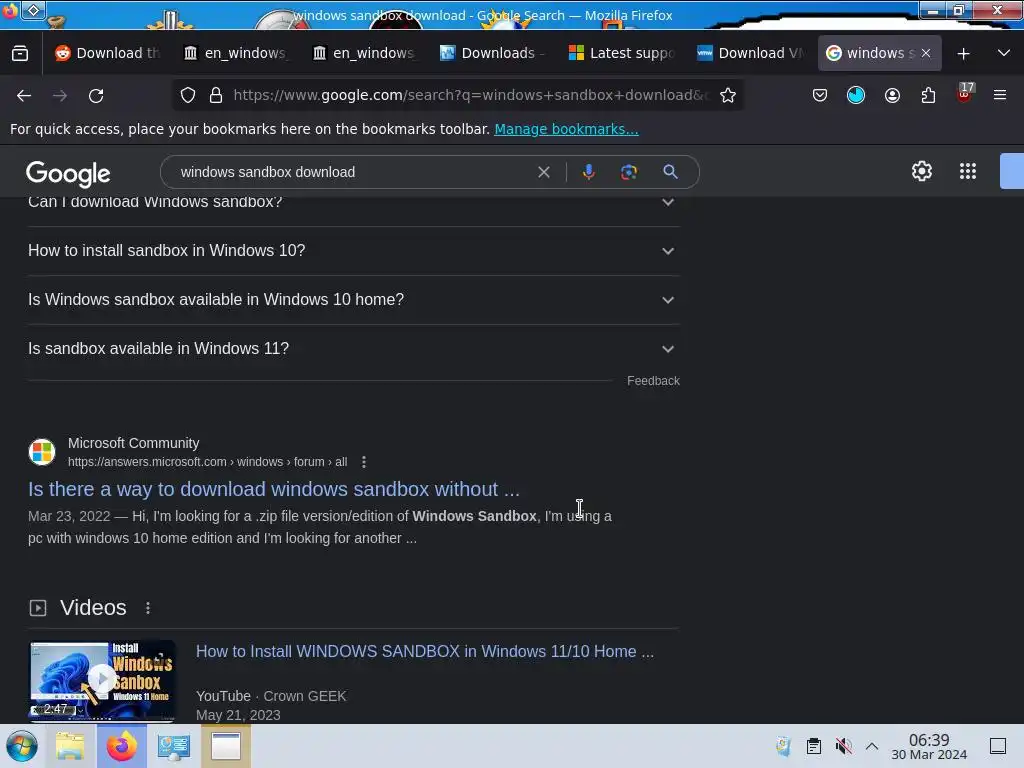Switch to the 'Download th' Reddit tab
This screenshot has height=768, width=1024.
pos(107,53)
